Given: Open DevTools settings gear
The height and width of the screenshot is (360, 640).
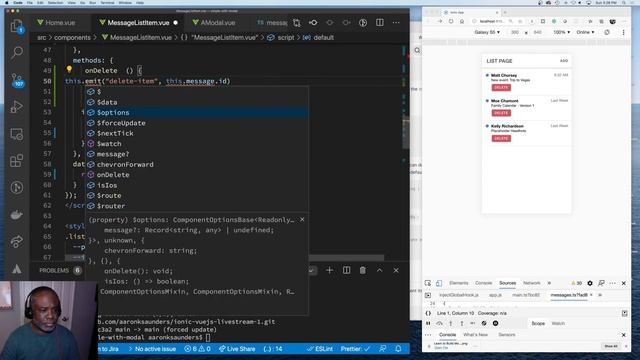Looking at the screenshot, I should point(590,283).
